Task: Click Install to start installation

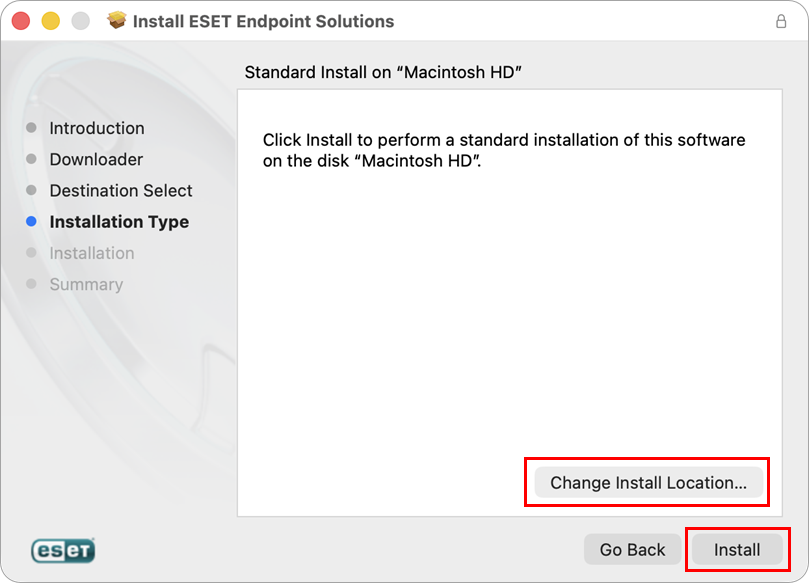Action: 736,549
